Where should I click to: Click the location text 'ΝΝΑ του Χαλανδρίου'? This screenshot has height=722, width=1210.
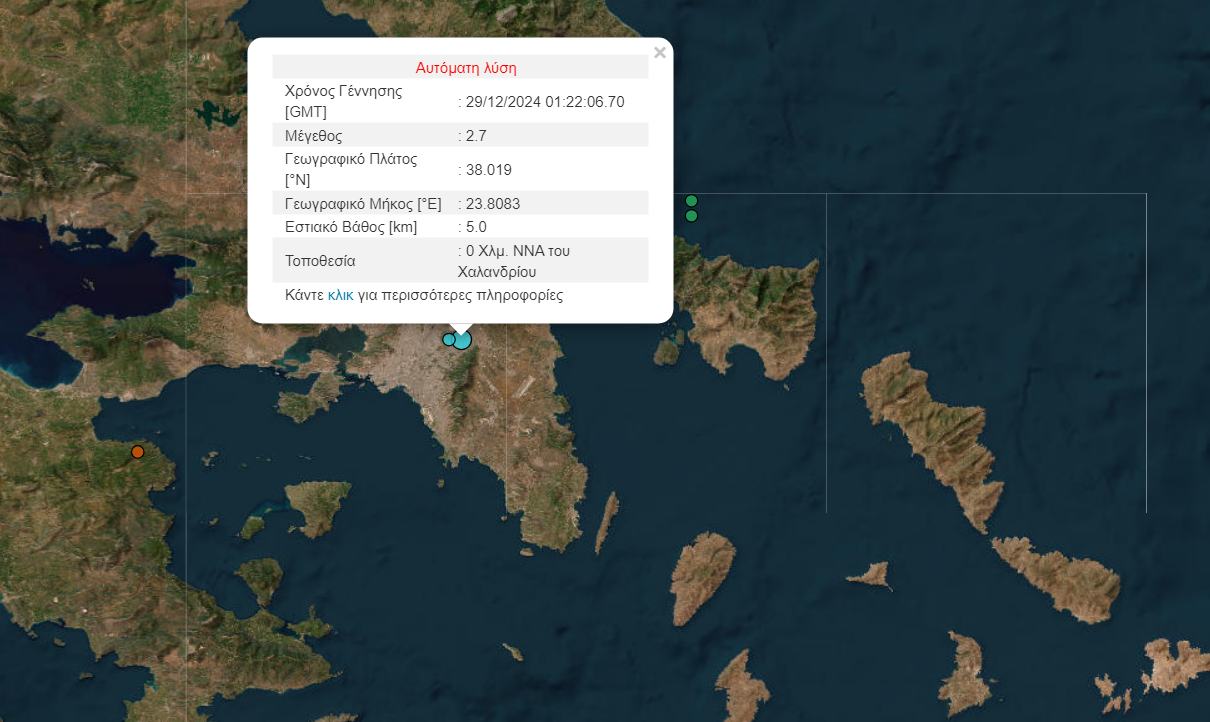pos(514,261)
